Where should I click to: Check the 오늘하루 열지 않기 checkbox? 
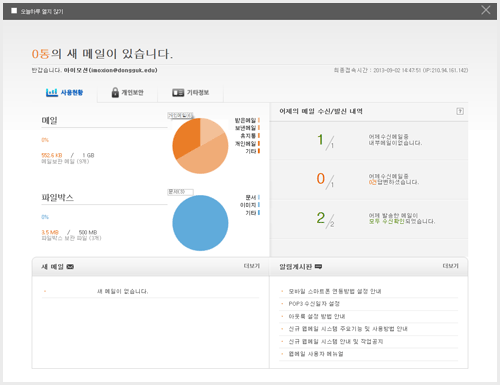[14, 11]
